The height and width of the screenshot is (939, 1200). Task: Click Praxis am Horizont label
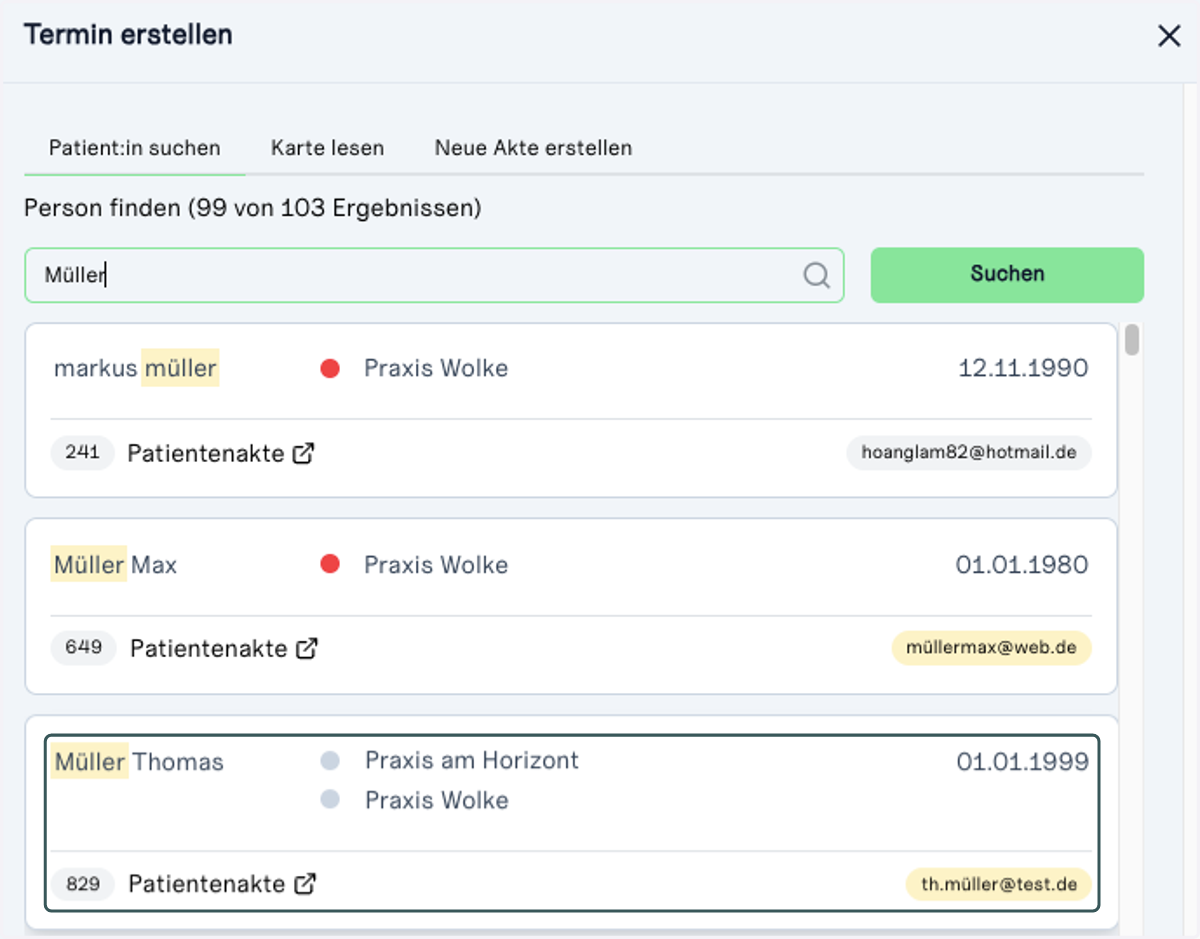(472, 761)
